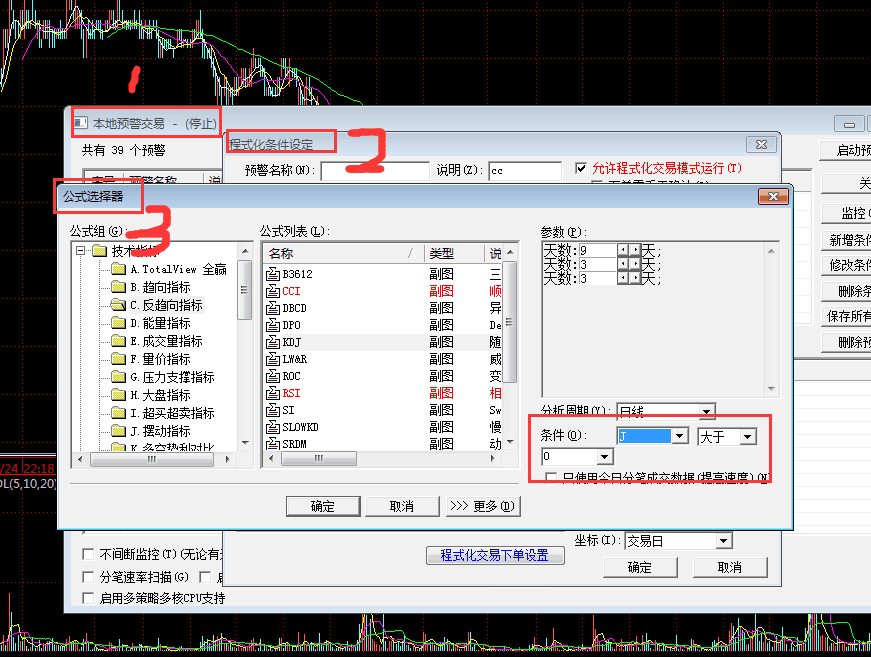This screenshot has width=871, height=657.
Task: Click 公式组 horizontal scrollbar thumb
Action: 152,459
